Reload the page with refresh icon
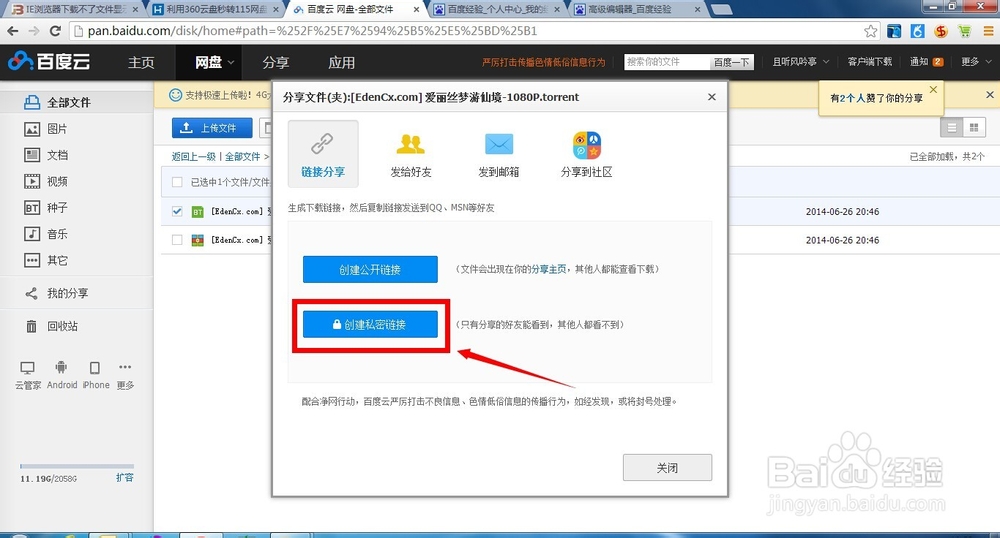This screenshot has height=538, width=1000. coord(55,31)
